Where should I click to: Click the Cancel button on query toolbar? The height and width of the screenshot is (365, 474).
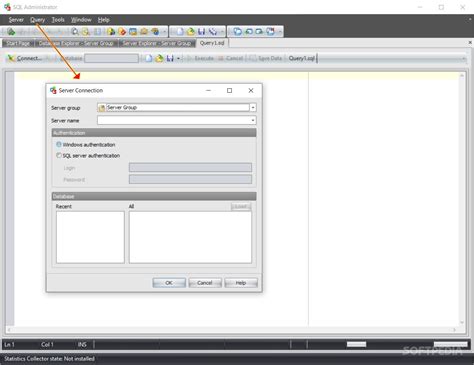tap(231, 58)
